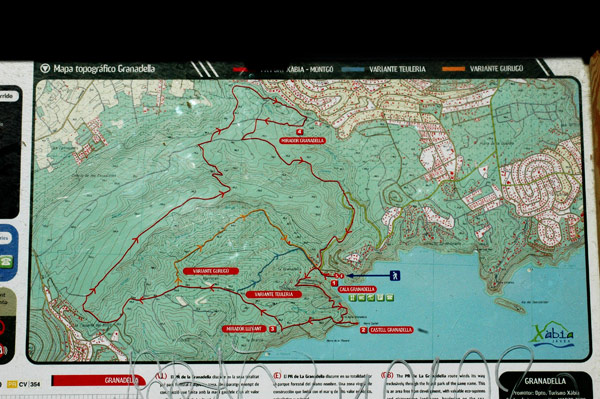The image size is (600, 399).
Task: Click the green telephone icon on left panel
Action: coord(6,262)
